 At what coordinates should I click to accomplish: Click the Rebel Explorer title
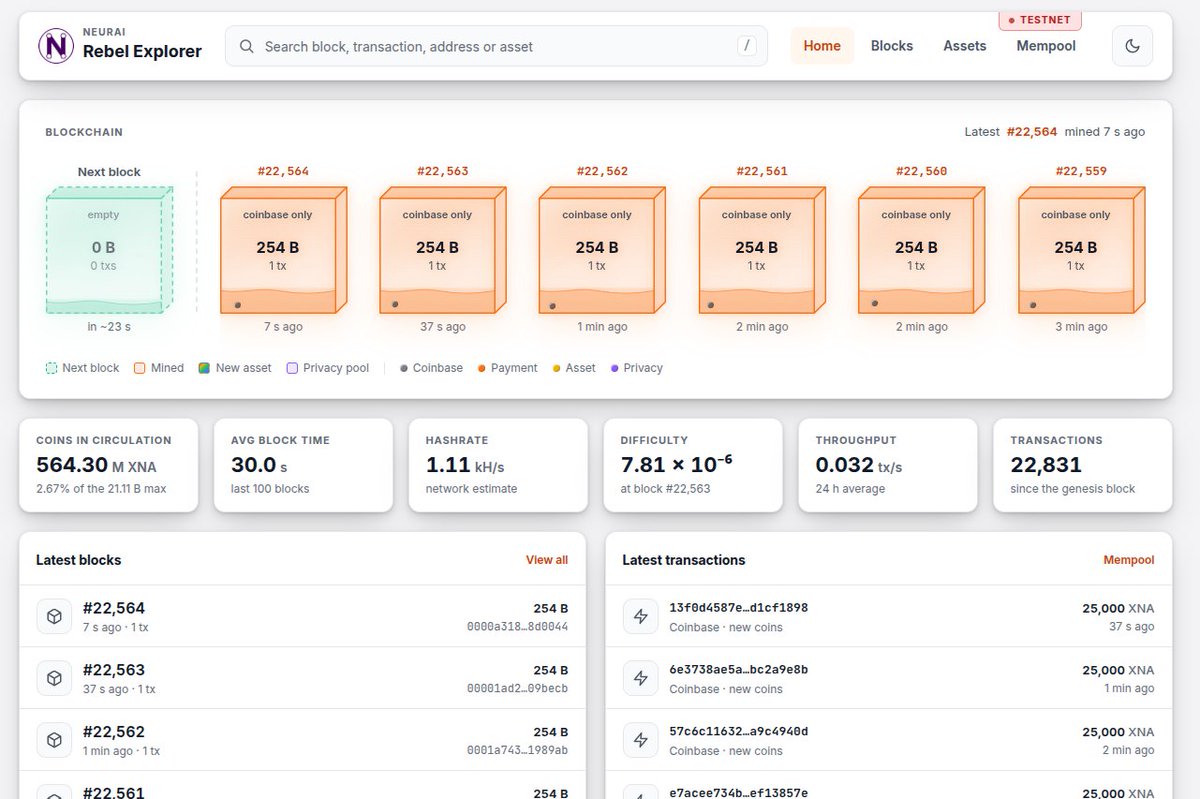pyautogui.click(x=142, y=52)
